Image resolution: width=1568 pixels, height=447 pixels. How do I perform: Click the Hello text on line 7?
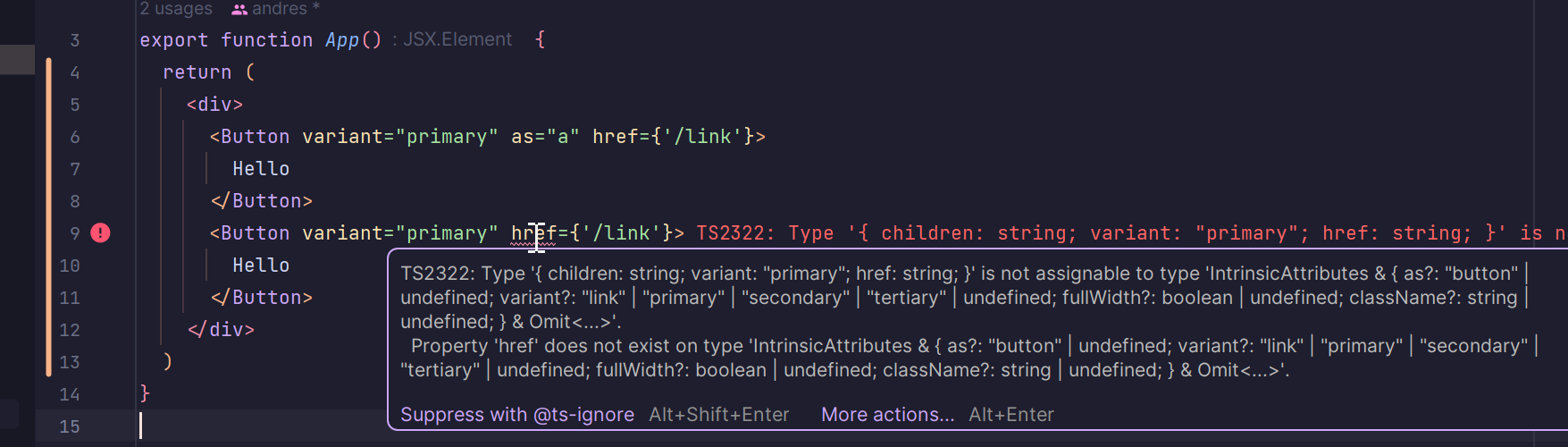(x=261, y=169)
